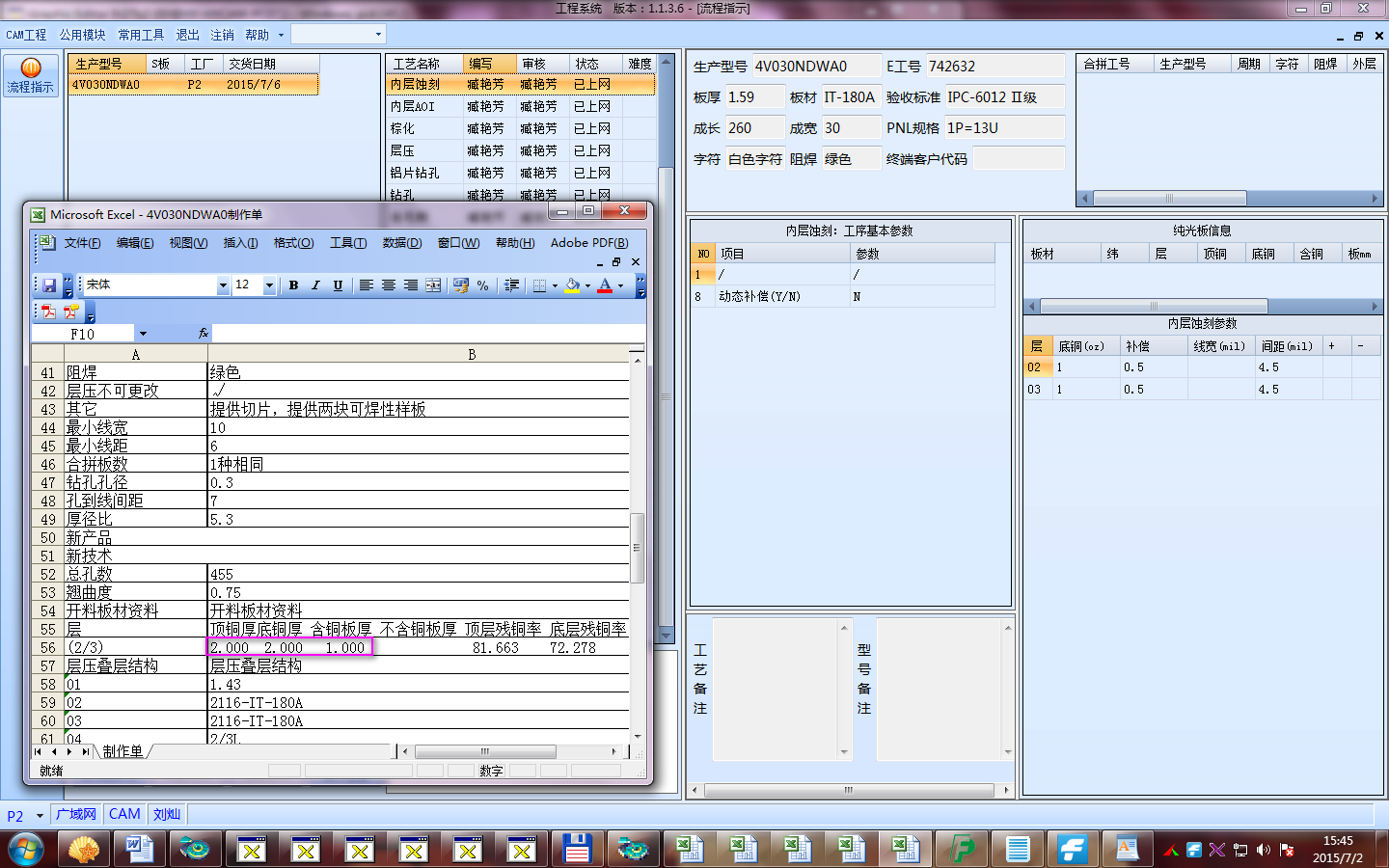The image size is (1389, 868).
Task: Click the 终端客户代码 input field
Action: tap(1019, 158)
